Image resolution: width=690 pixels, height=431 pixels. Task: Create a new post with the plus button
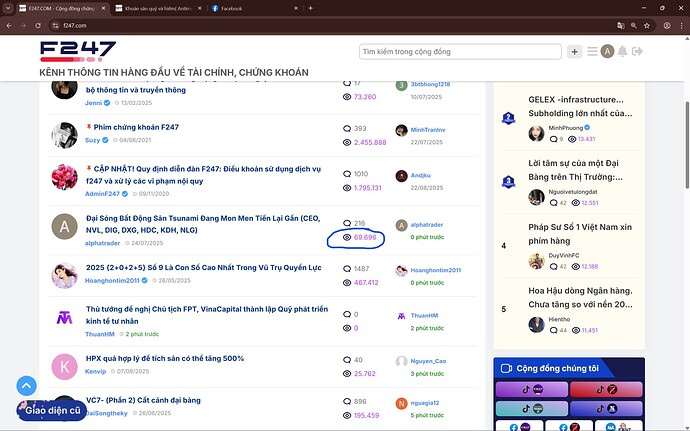tap(574, 52)
